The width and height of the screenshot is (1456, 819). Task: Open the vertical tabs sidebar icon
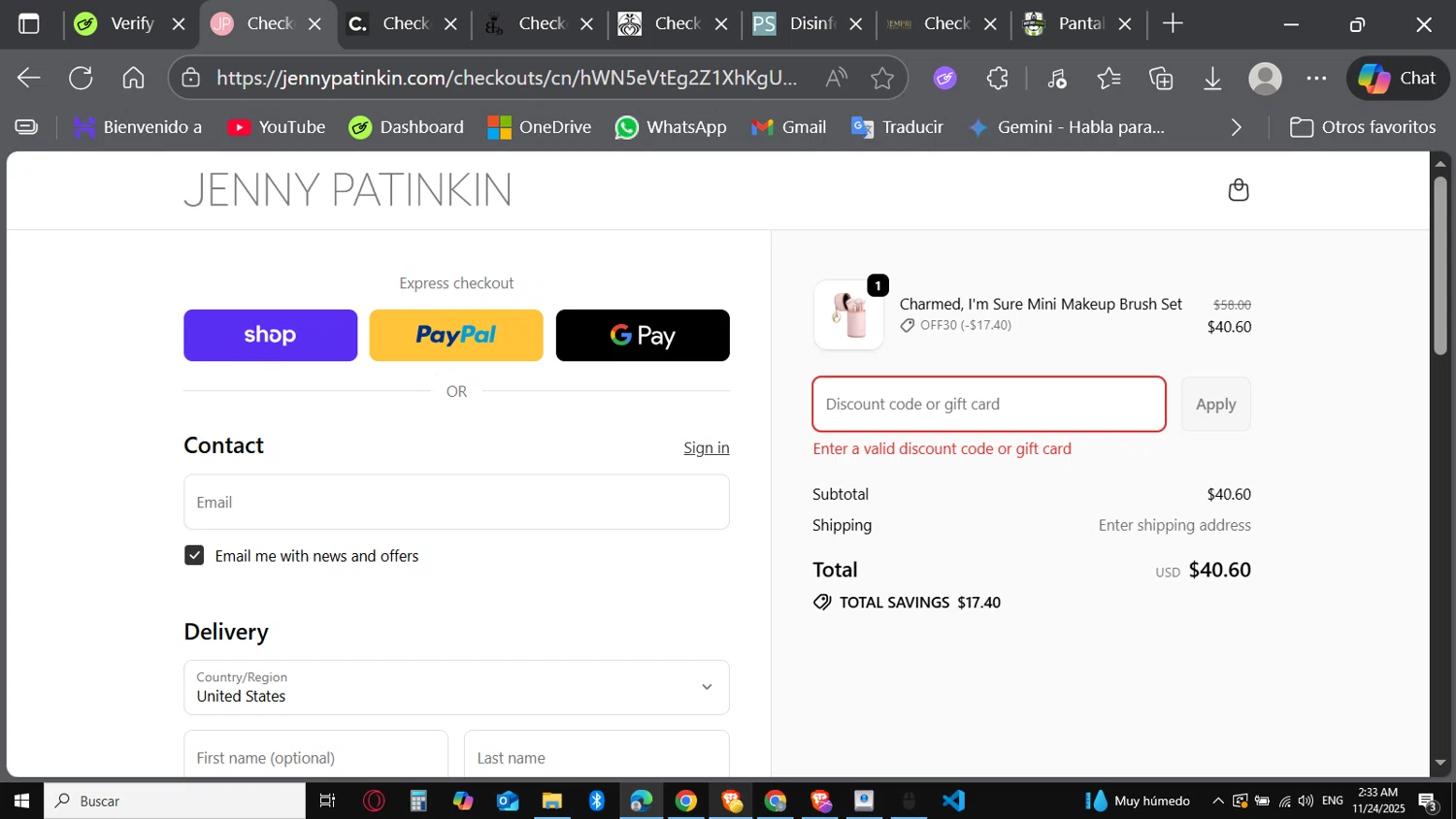tap(27, 127)
